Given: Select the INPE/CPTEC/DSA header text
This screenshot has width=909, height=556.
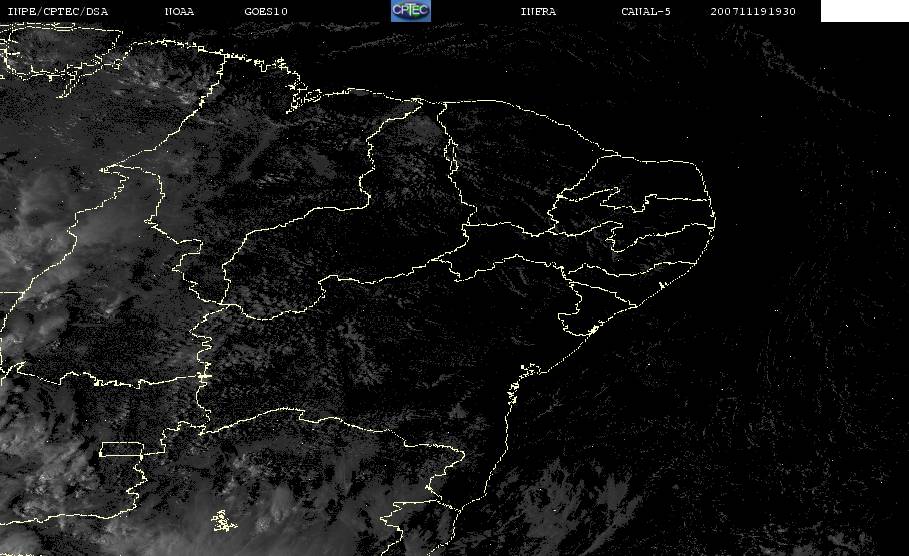Looking at the screenshot, I should [58, 12].
